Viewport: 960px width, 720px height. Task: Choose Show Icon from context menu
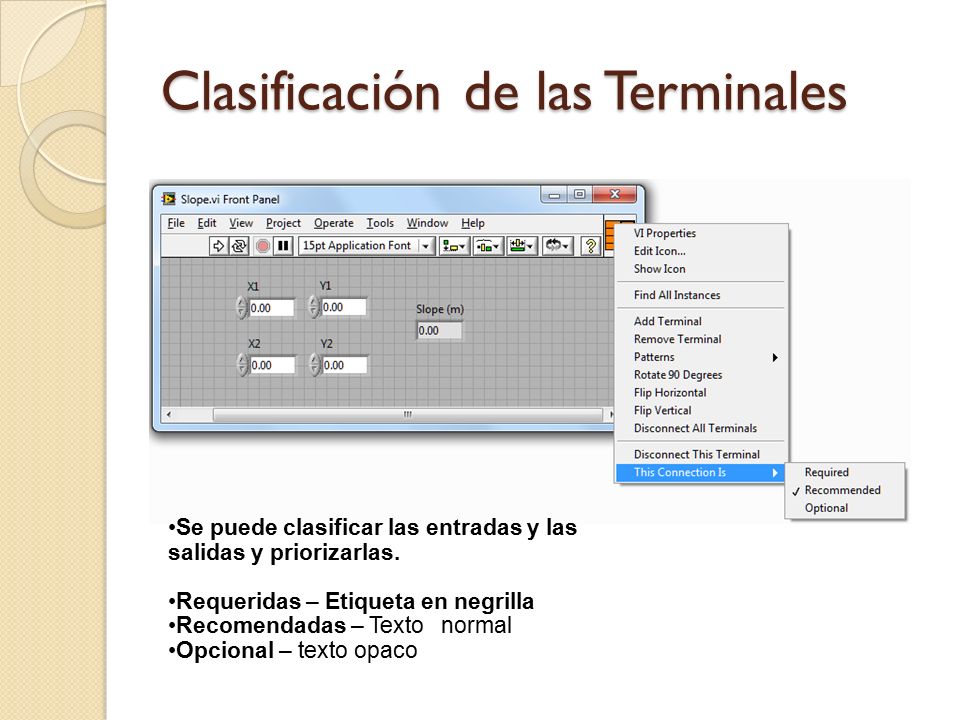(700, 269)
